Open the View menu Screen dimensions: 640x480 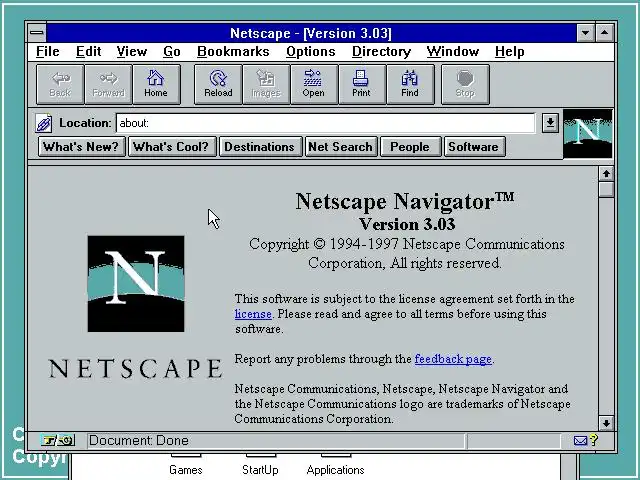point(131,52)
